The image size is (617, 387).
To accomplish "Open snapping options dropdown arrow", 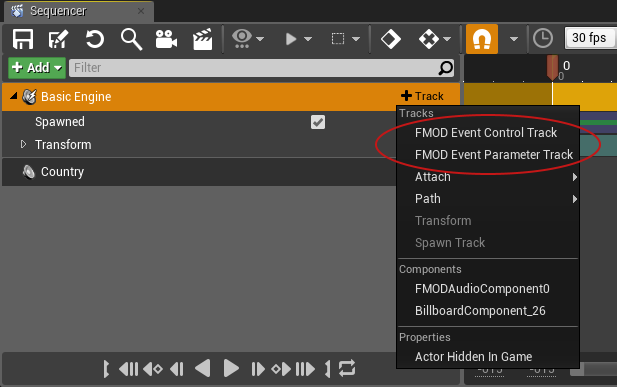I will (514, 39).
